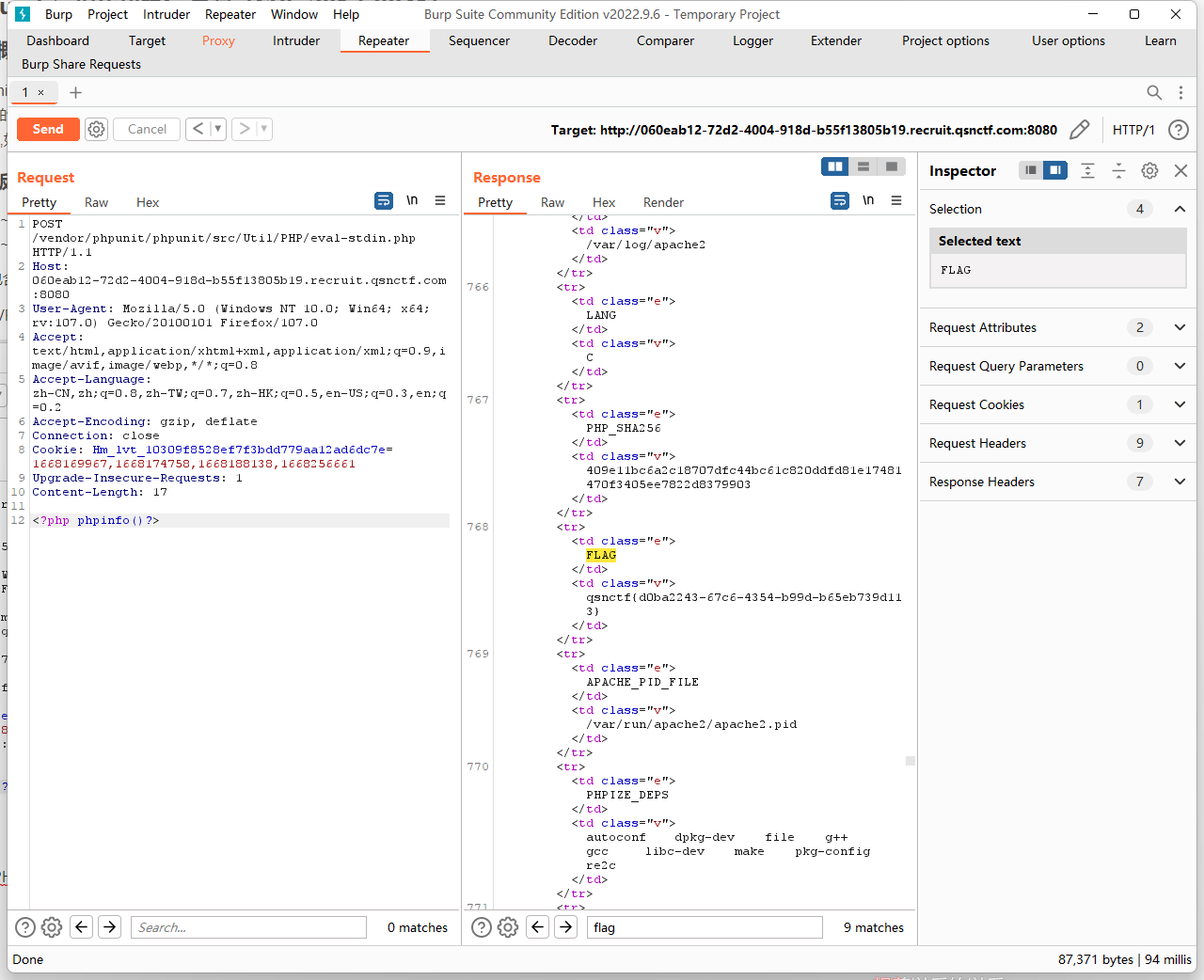
Task: Open Repeater help question icon
Action: (x=1178, y=130)
